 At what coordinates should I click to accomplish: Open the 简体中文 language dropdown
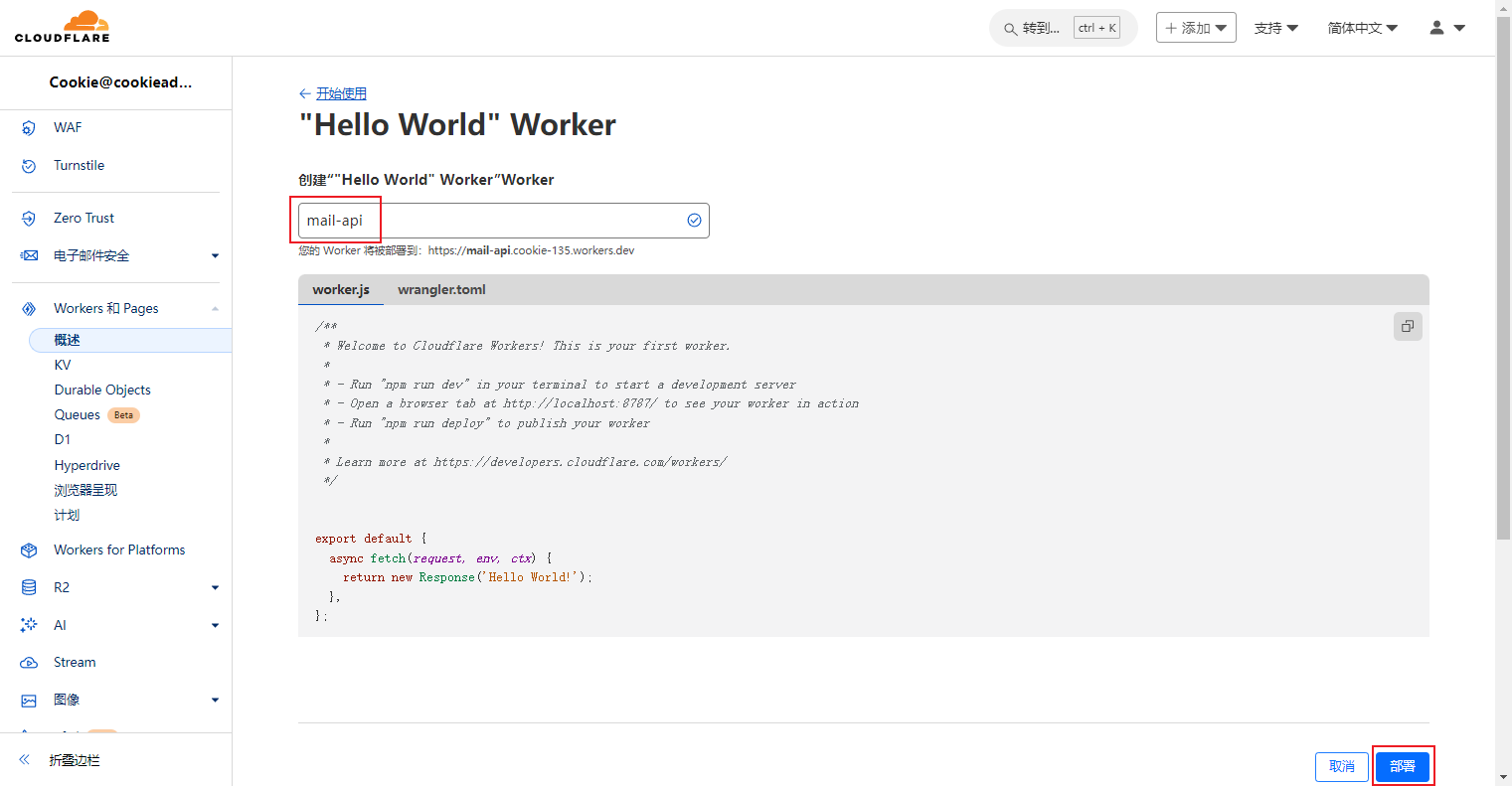click(1362, 28)
